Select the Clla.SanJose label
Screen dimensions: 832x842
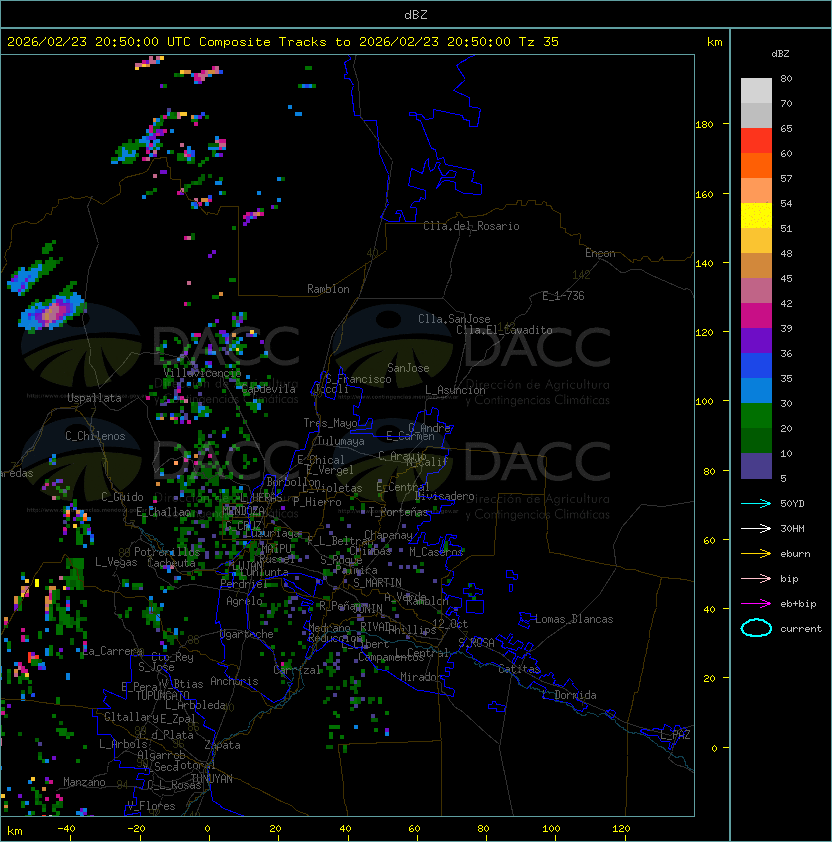point(454,319)
